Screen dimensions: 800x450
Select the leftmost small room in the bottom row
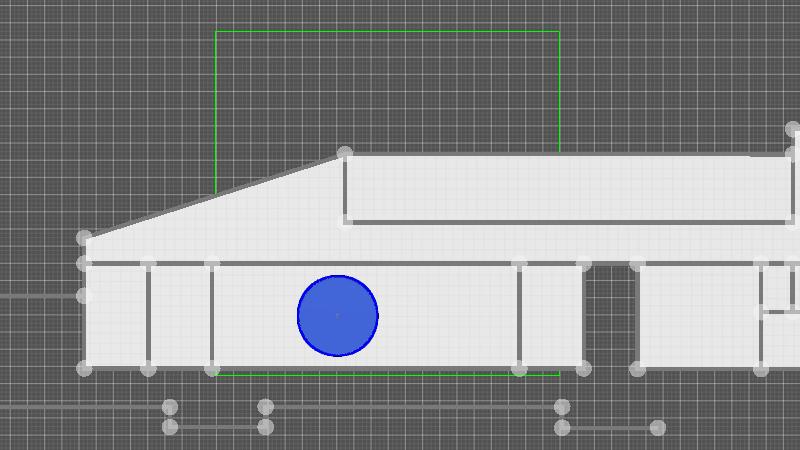click(116, 316)
